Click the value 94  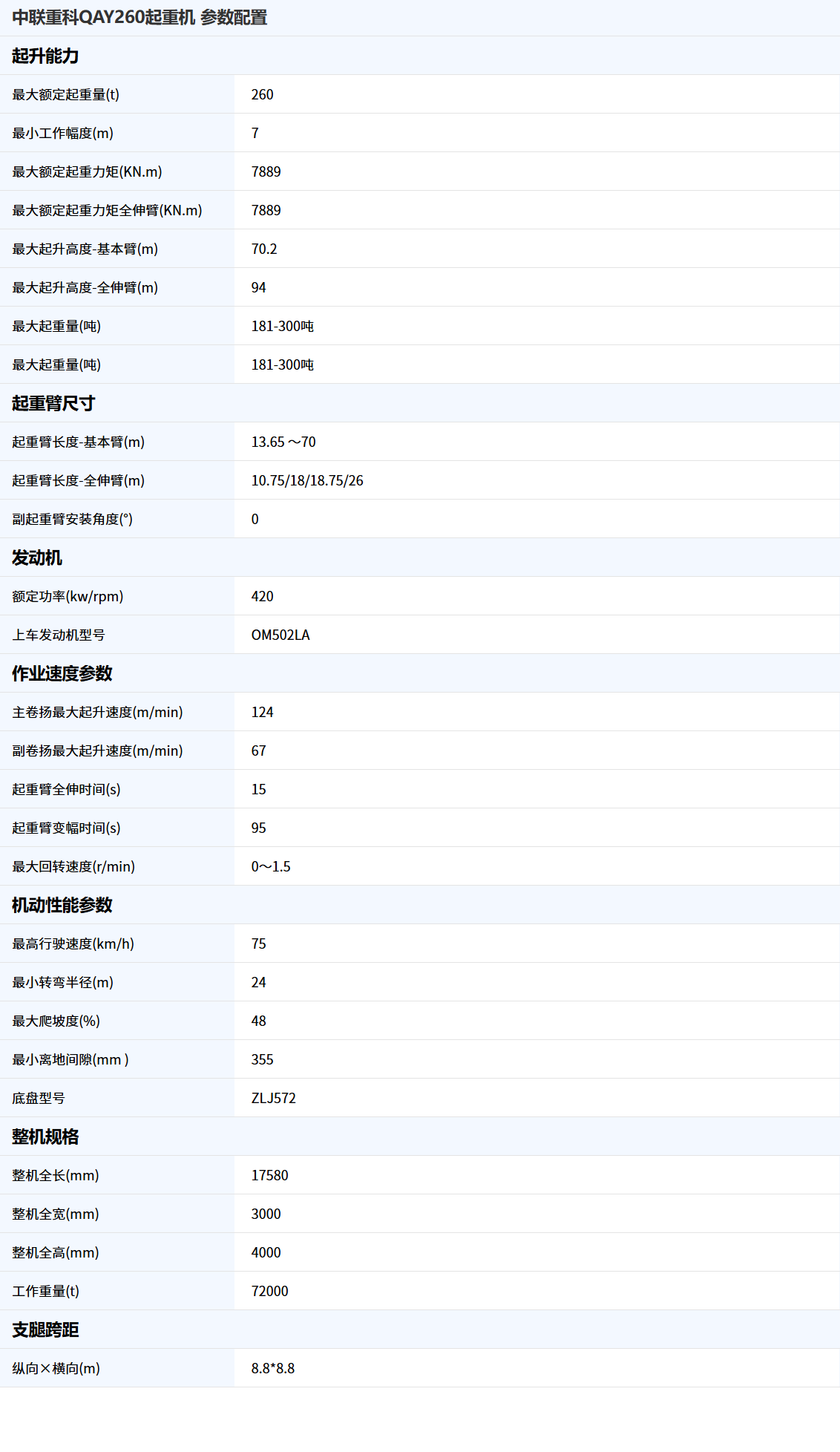(x=259, y=287)
